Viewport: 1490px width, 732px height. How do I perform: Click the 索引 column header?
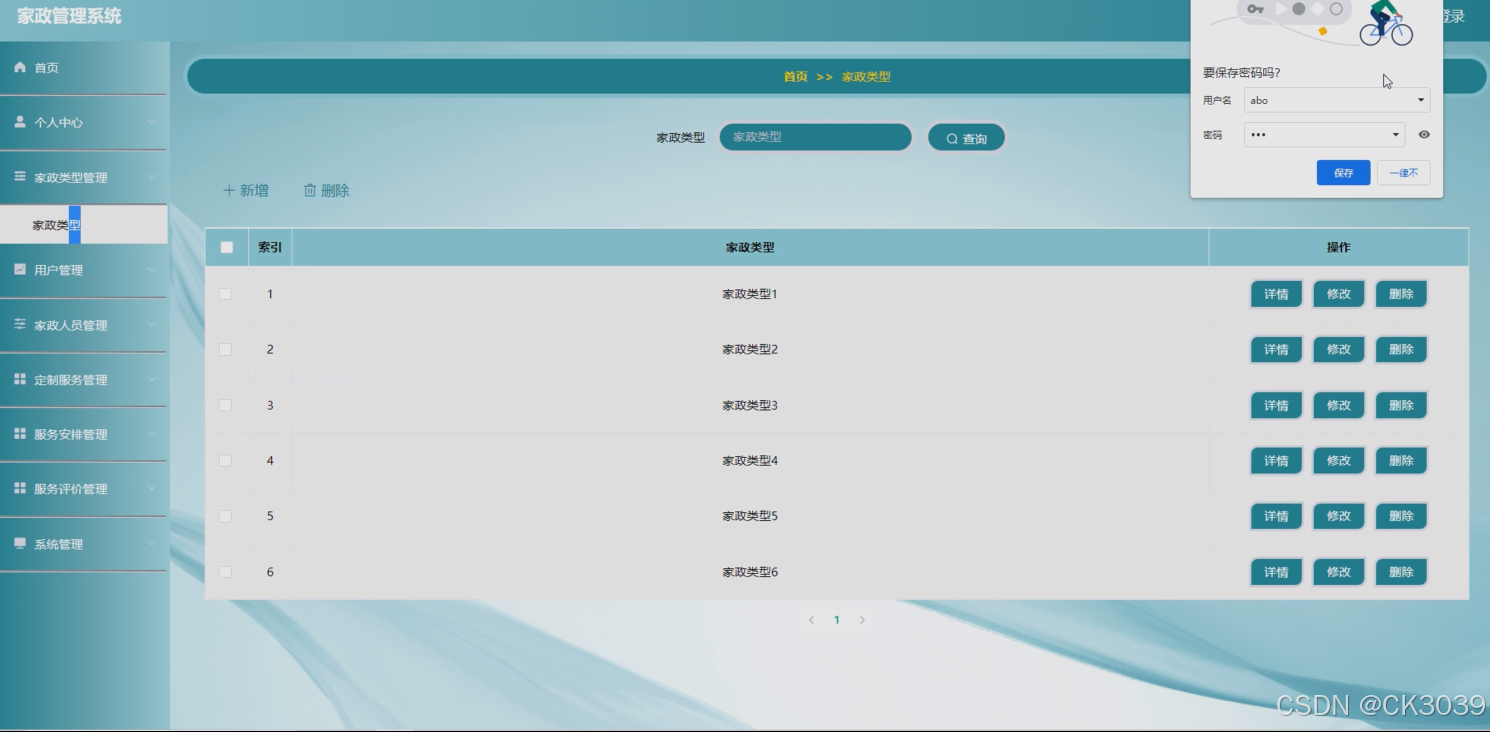(x=270, y=247)
